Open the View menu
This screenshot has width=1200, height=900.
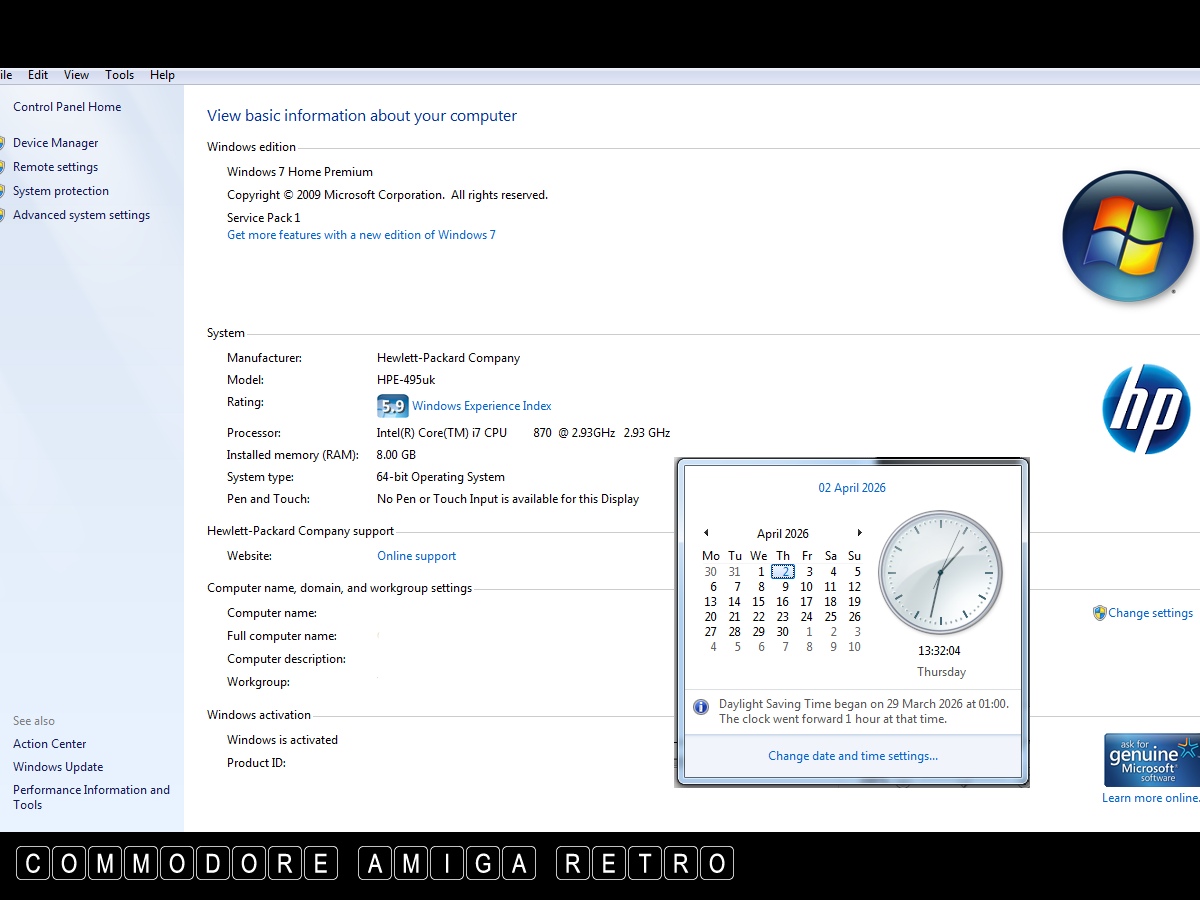[76, 75]
